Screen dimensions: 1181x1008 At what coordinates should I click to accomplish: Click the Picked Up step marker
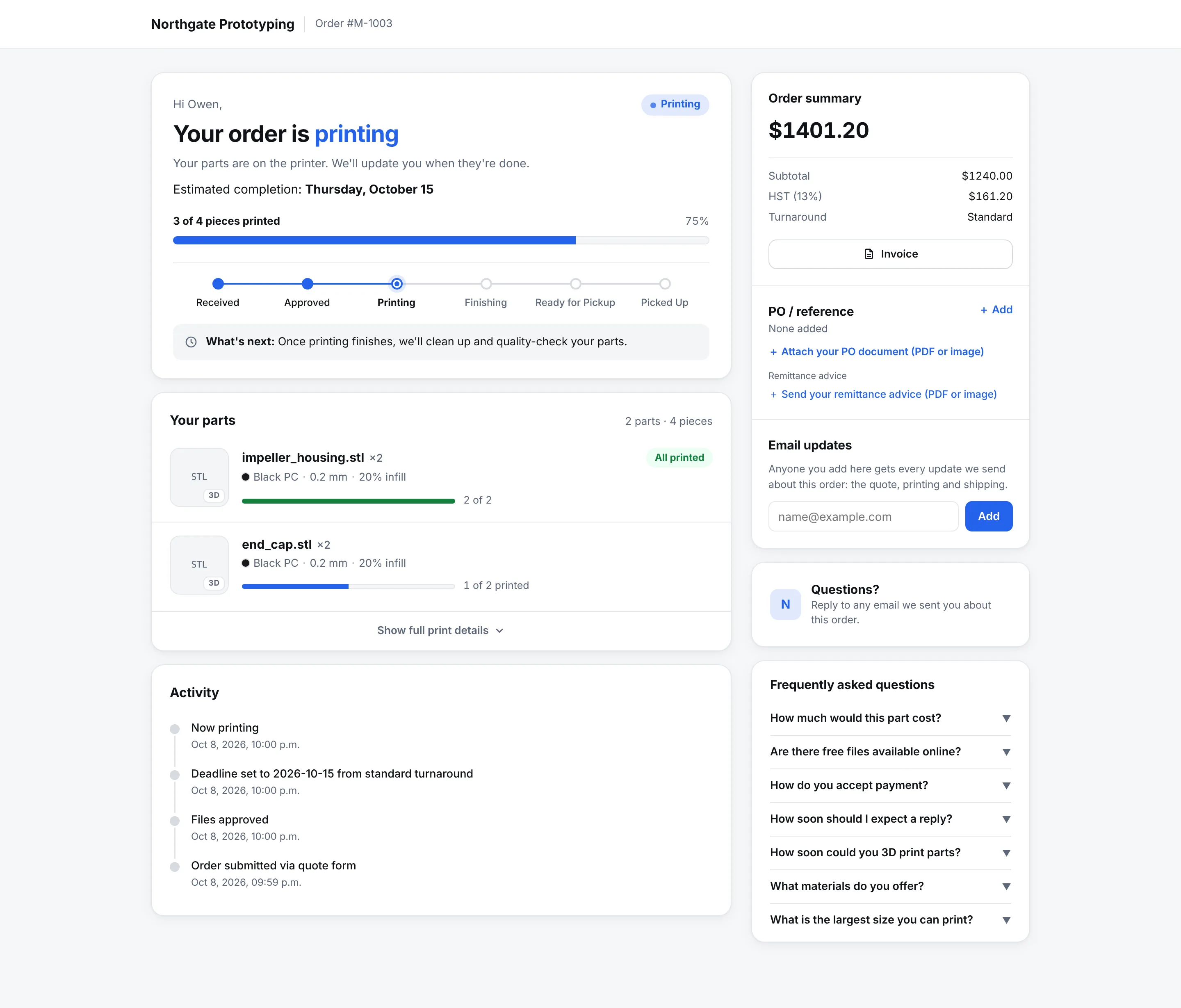click(665, 283)
